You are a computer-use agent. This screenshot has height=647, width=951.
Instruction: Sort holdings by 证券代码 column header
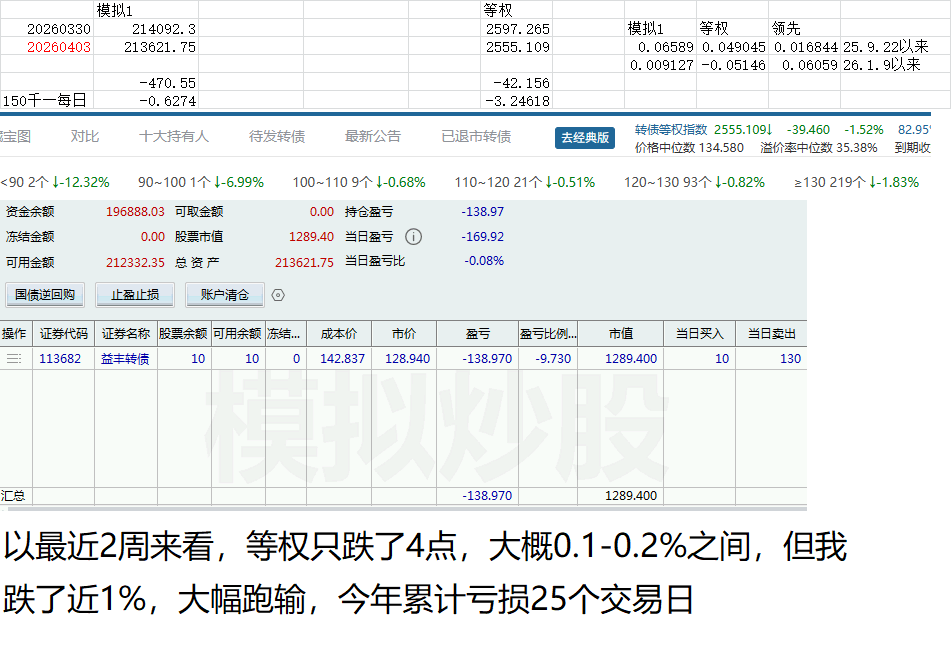pyautogui.click(x=63, y=334)
